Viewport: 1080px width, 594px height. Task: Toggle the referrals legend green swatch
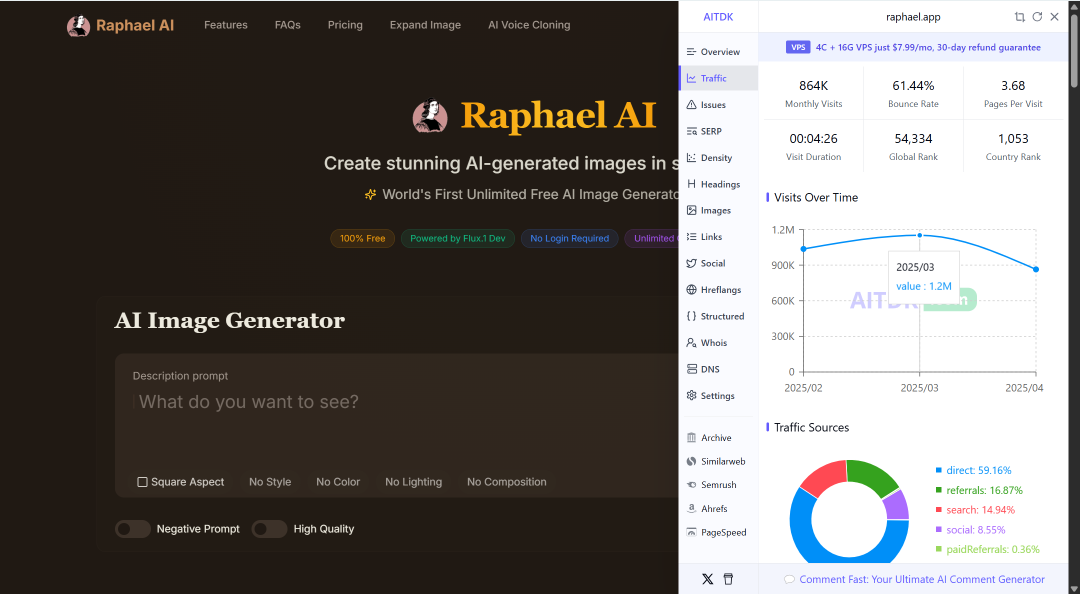[x=939, y=490]
